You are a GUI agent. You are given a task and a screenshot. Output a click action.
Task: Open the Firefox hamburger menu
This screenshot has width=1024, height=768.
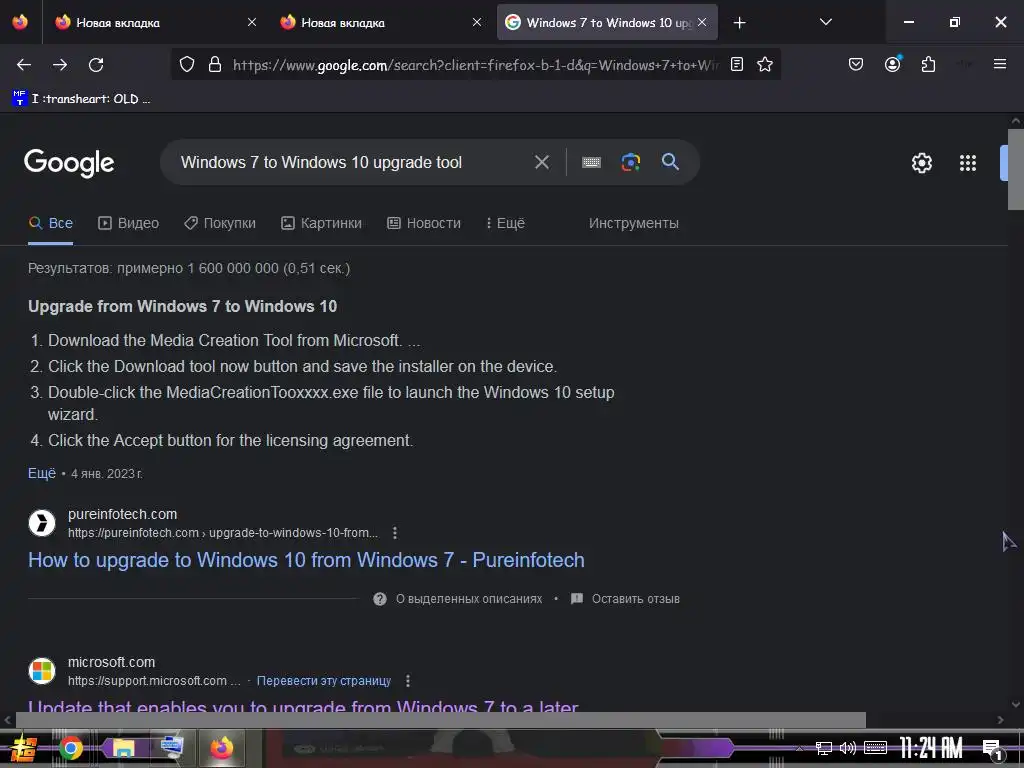999,64
